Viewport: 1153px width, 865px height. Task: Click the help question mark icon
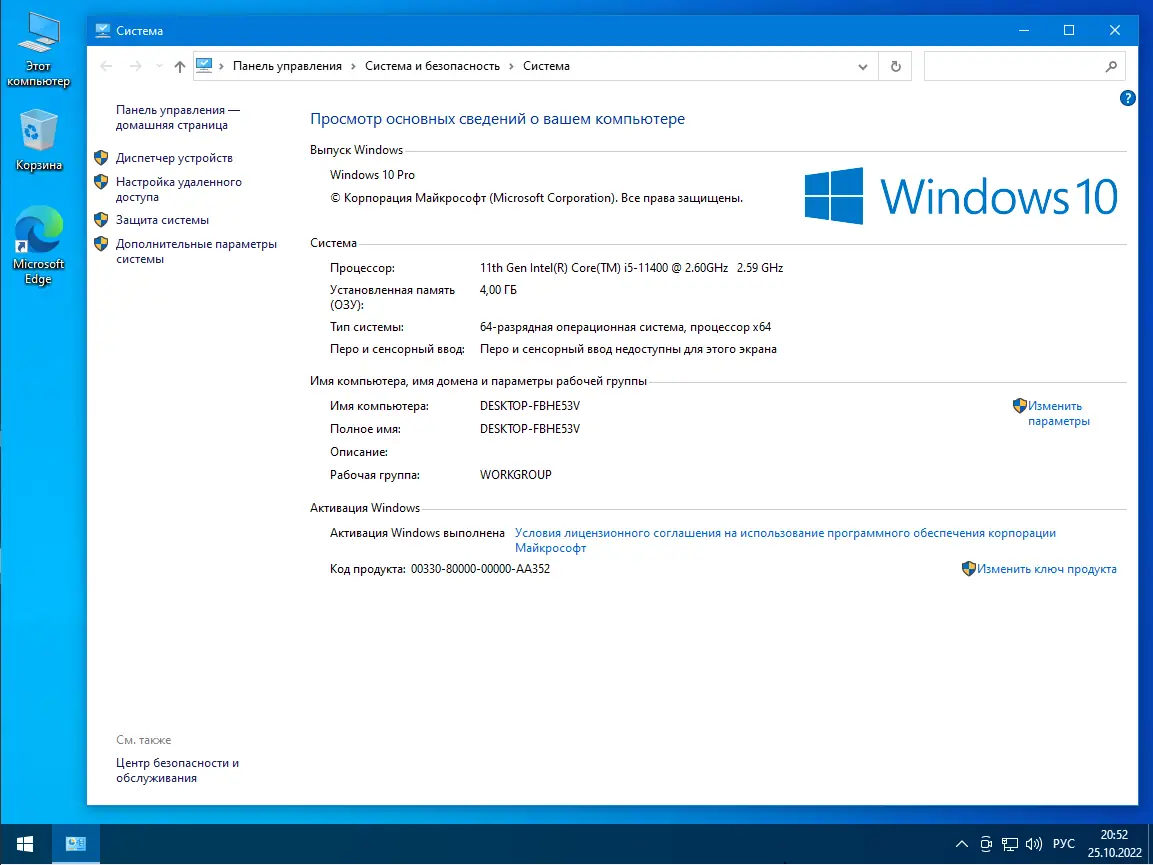(1127, 98)
